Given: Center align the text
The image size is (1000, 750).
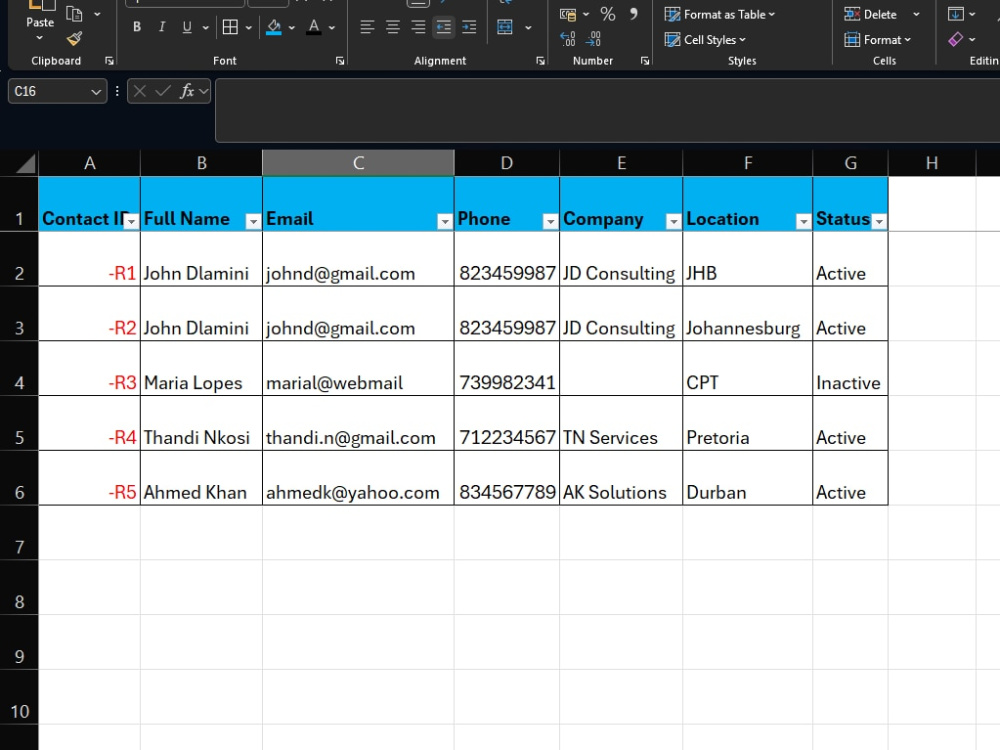Looking at the screenshot, I should tap(393, 27).
